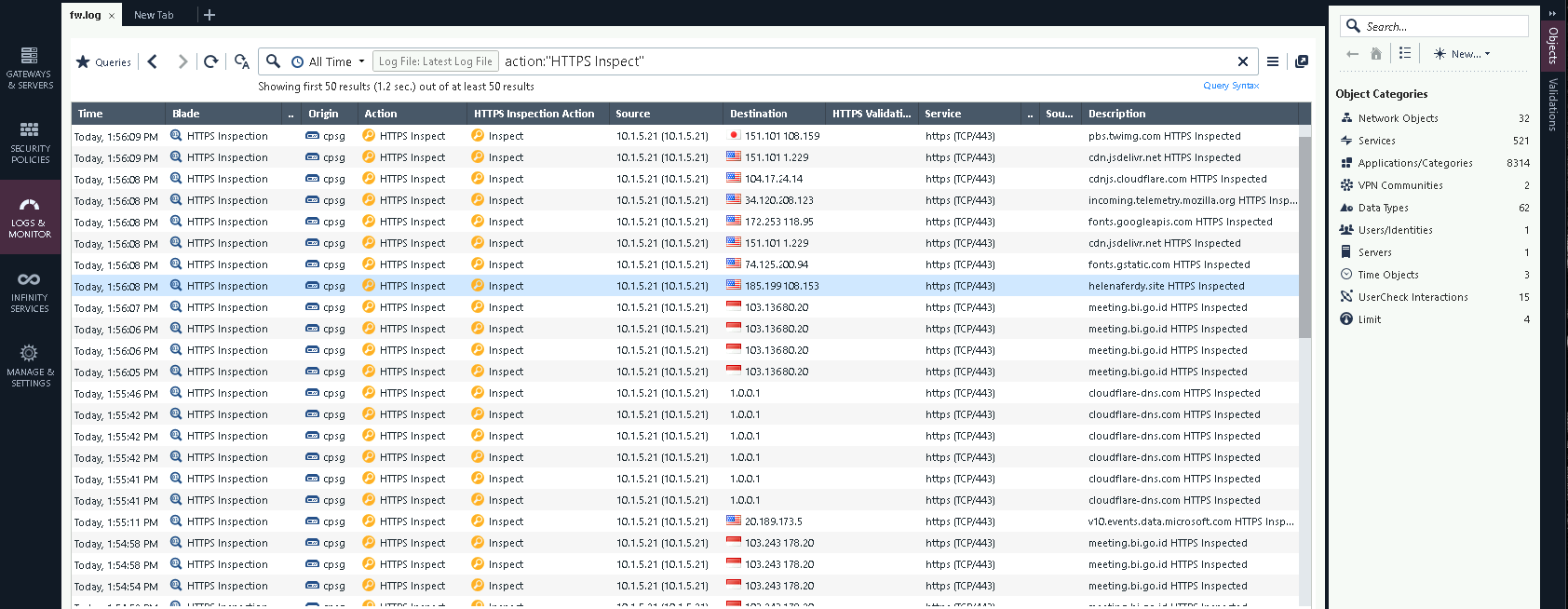Open the New... object dropdown
This screenshot has width=1568, height=609.
point(1462,54)
